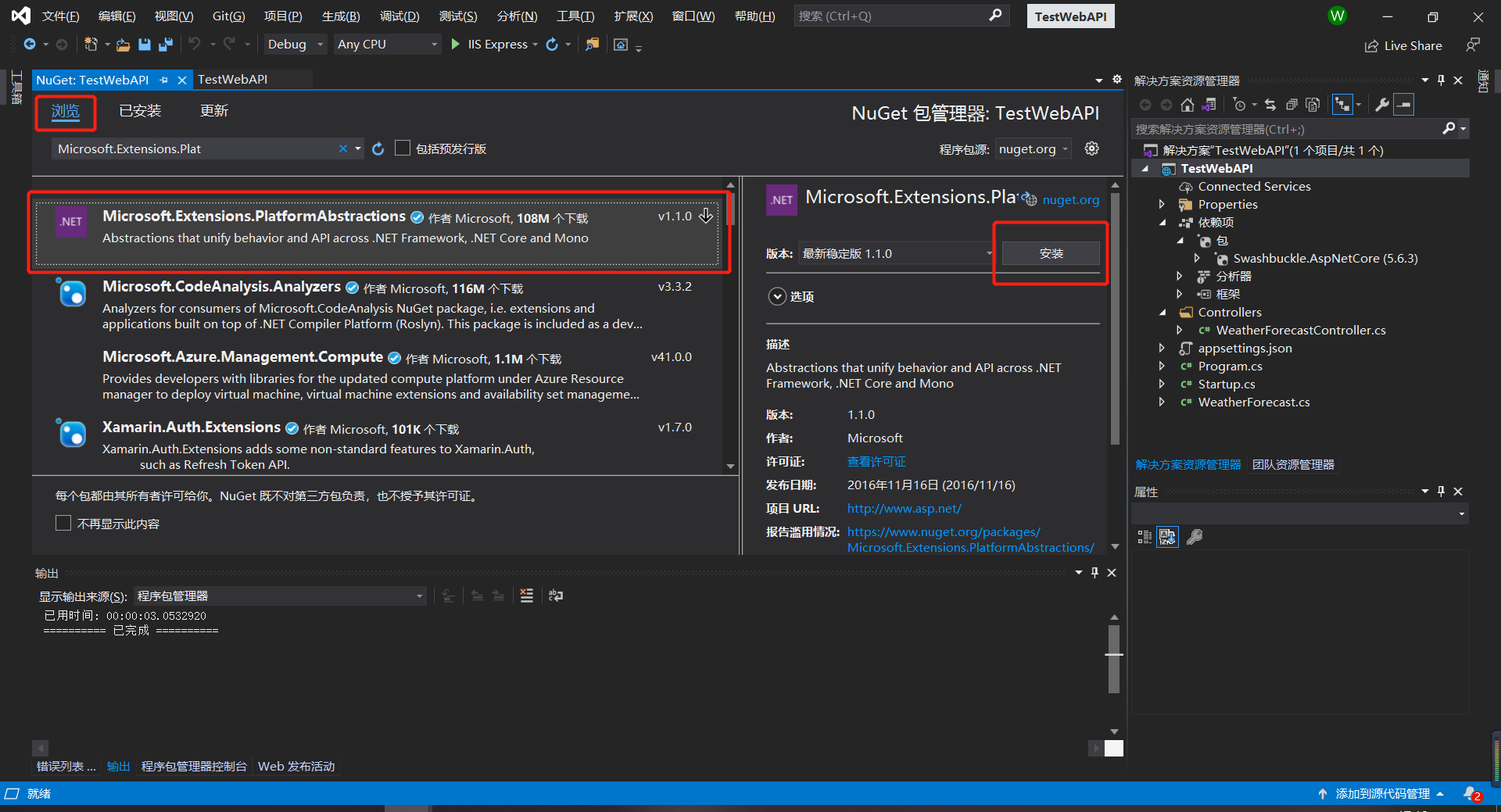The height and width of the screenshot is (812, 1501).
Task: Collapse the Controllers folder node
Action: pyautogui.click(x=1162, y=313)
